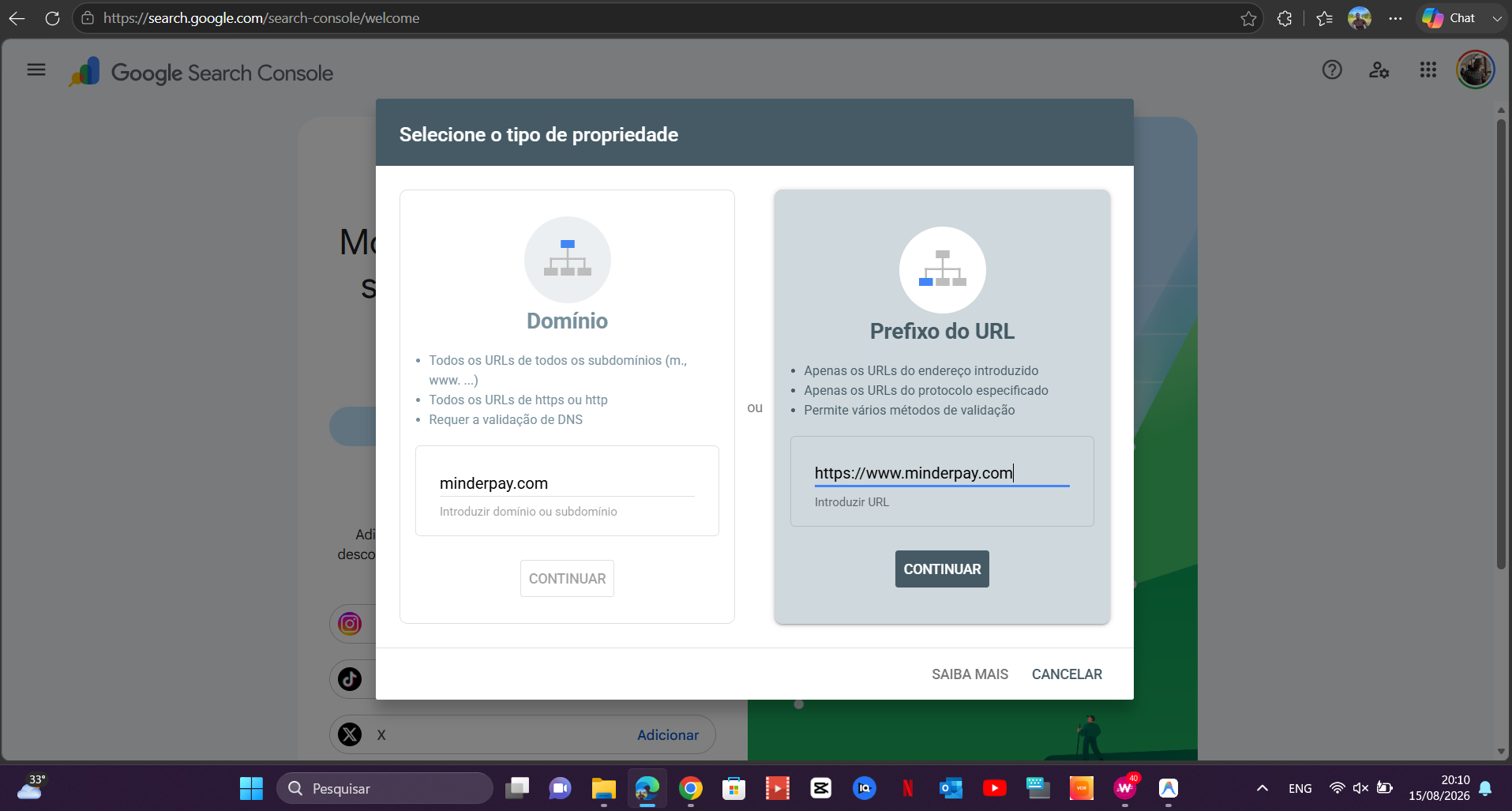This screenshot has height=811, width=1512.
Task: Open the ENG language switcher
Action: click(x=1300, y=788)
